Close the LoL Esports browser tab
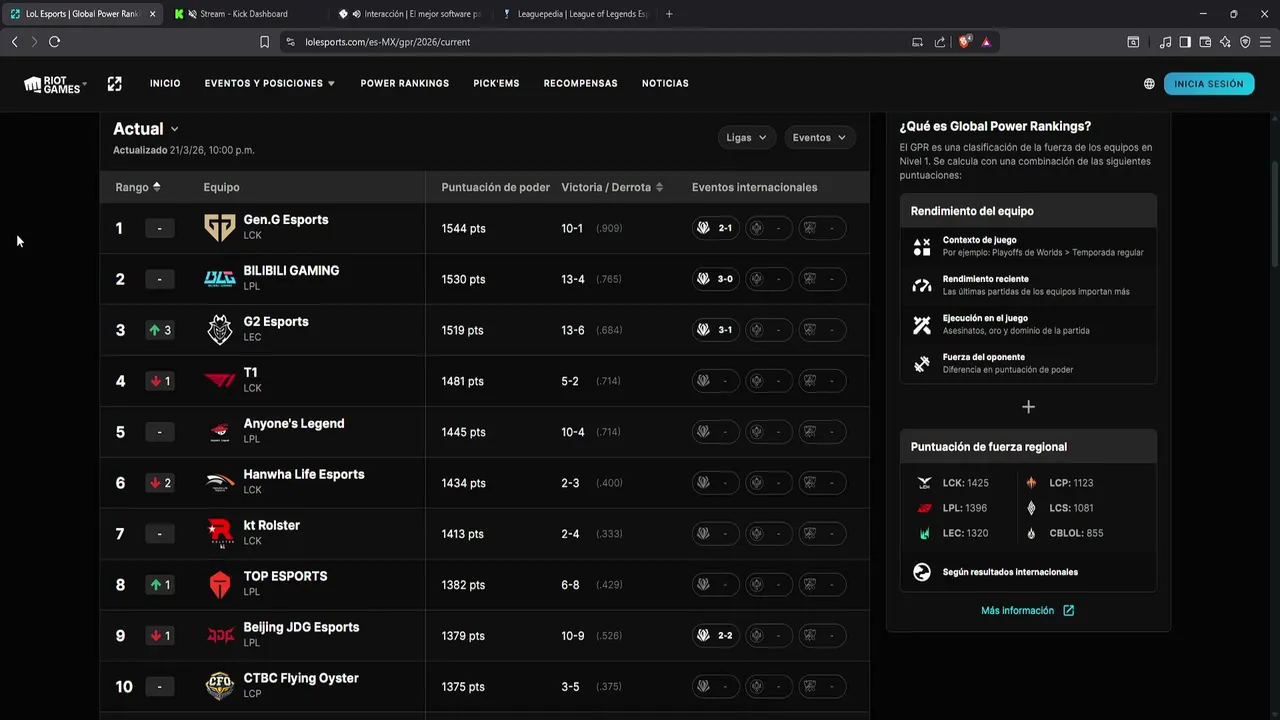Screen dimensions: 1280x720 pyautogui.click(x=152, y=14)
